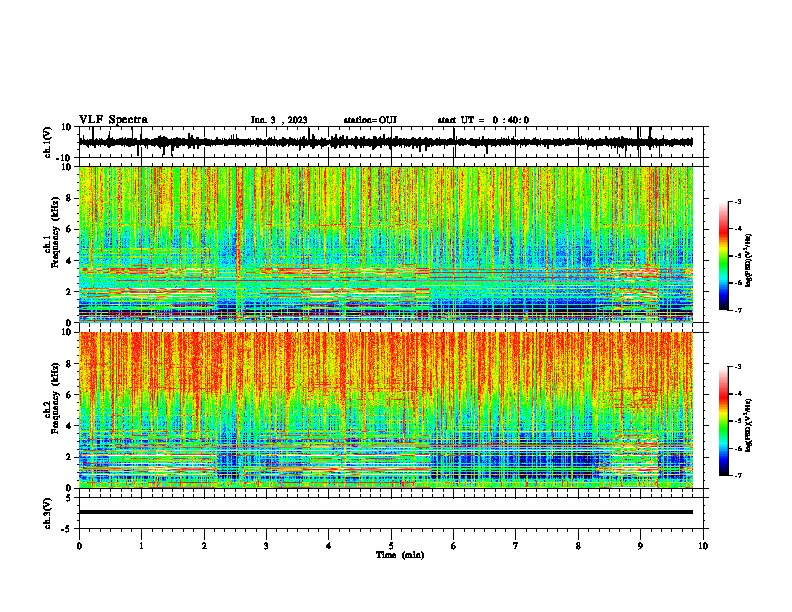Screen dimensions: 792x612
Task: Click the "ch.3(V)" axis label
Action: click(48, 513)
